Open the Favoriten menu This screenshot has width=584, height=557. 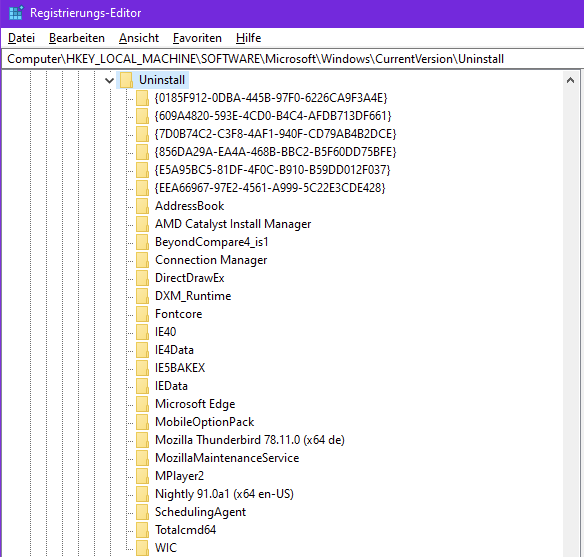pos(197,38)
